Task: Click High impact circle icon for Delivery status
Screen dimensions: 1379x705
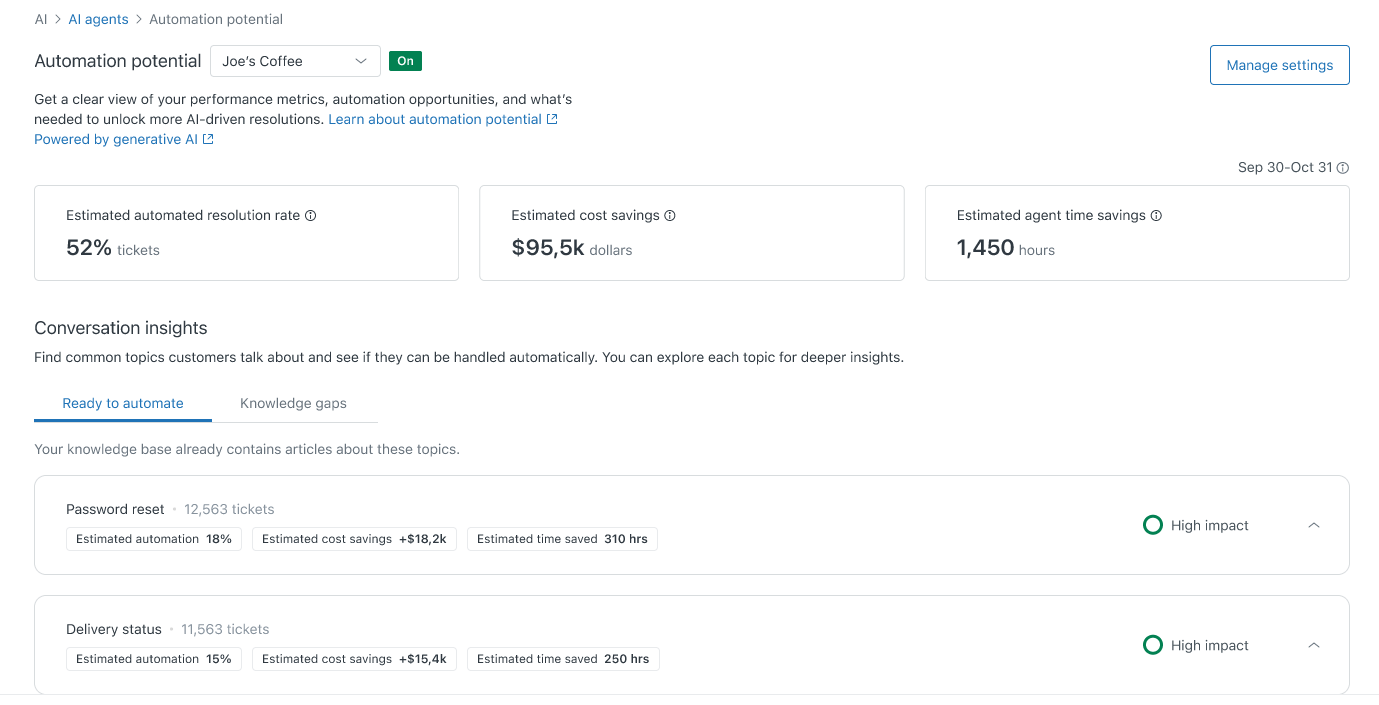Action: click(x=1152, y=645)
